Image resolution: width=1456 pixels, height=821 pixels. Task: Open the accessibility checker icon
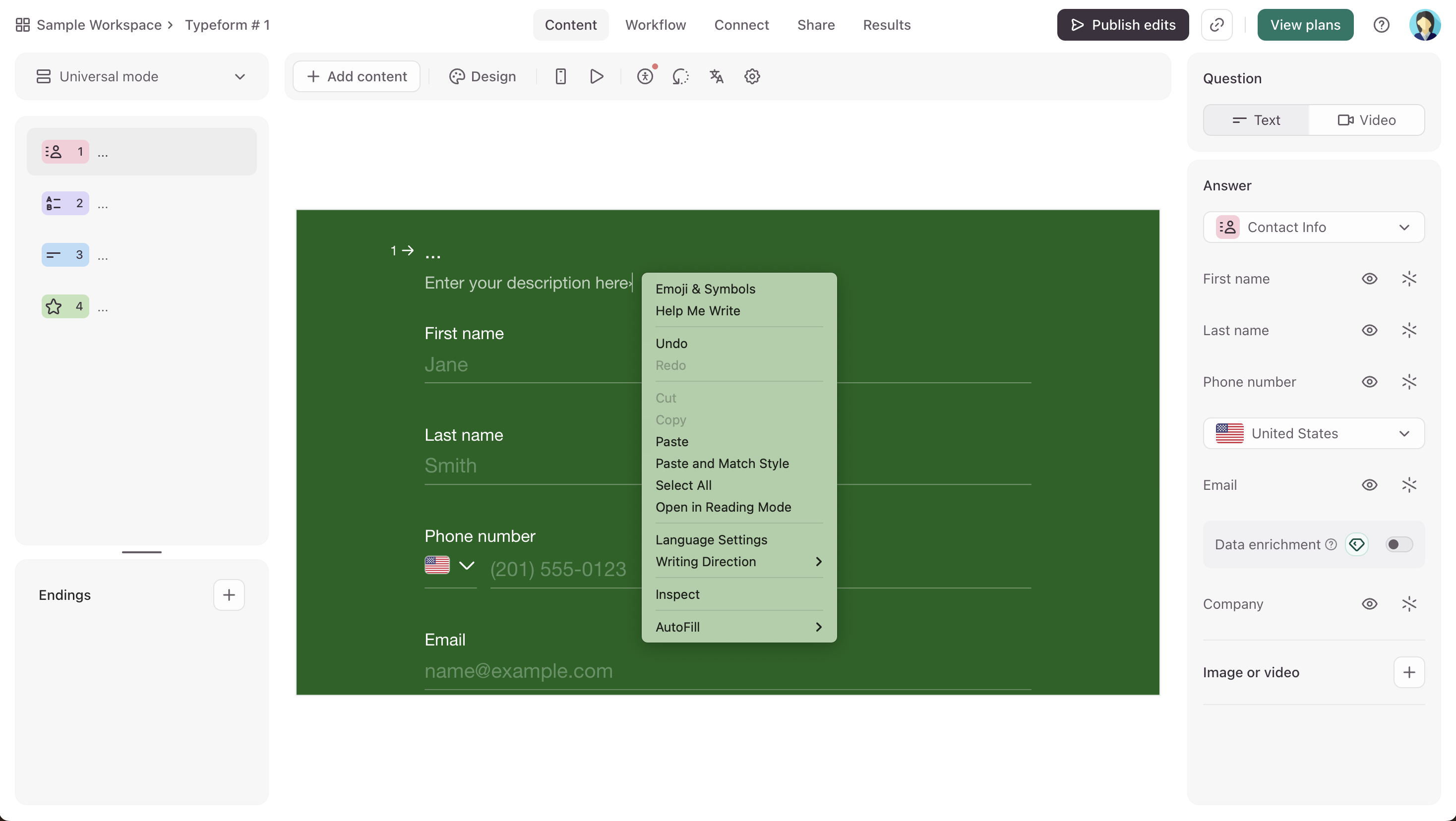pos(645,76)
